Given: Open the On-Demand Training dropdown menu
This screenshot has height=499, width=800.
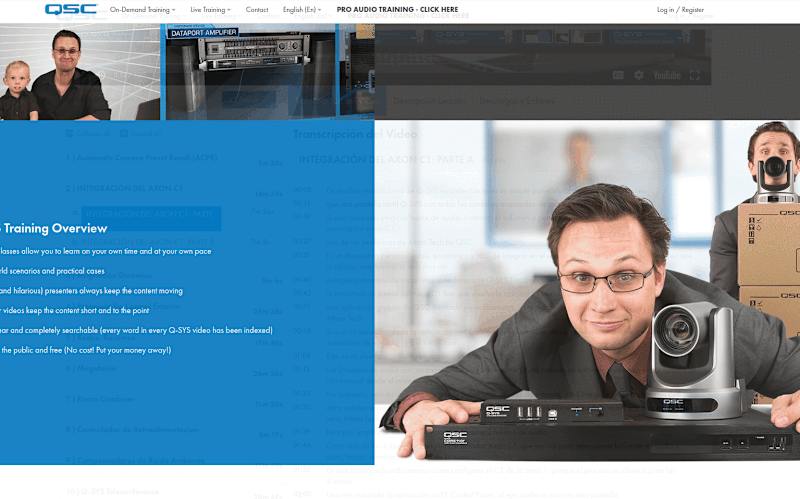Looking at the screenshot, I should pos(142,10).
